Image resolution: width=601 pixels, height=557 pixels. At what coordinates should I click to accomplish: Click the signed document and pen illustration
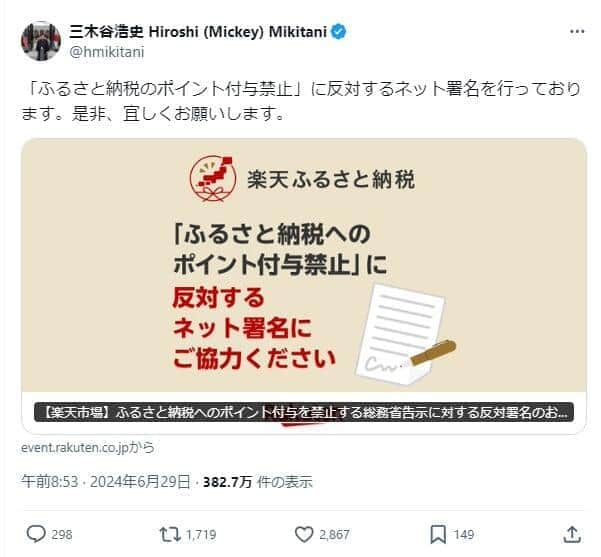coord(406,334)
